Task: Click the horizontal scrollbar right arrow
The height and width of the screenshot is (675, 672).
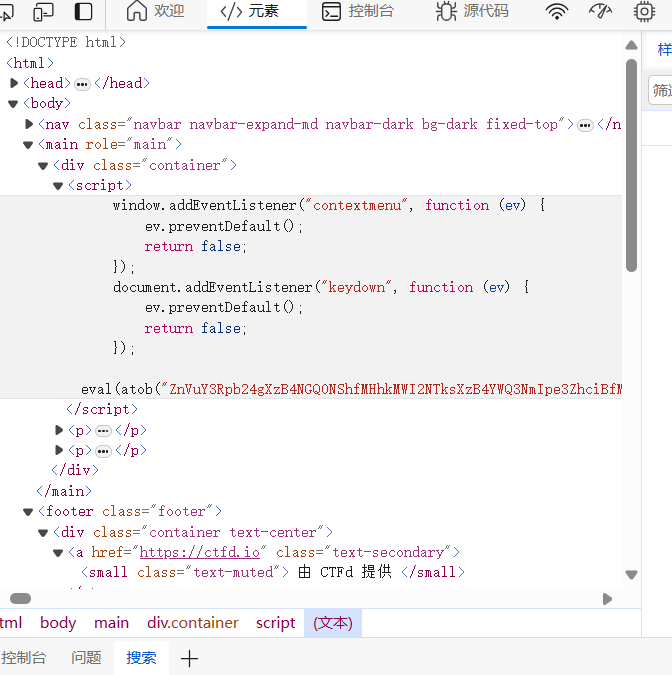Action: tap(607, 599)
